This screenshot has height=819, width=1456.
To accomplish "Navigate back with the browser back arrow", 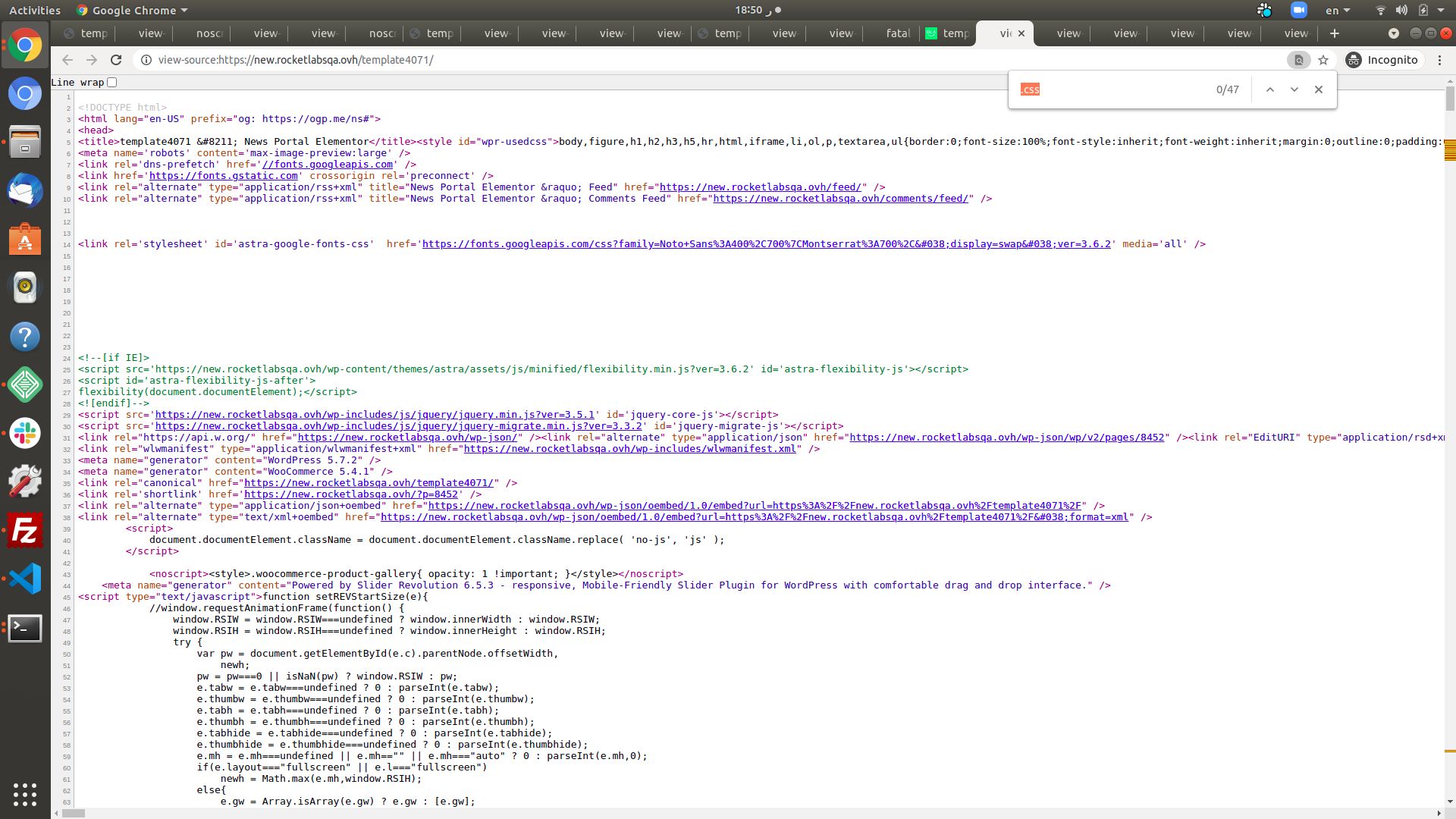I will tap(67, 60).
